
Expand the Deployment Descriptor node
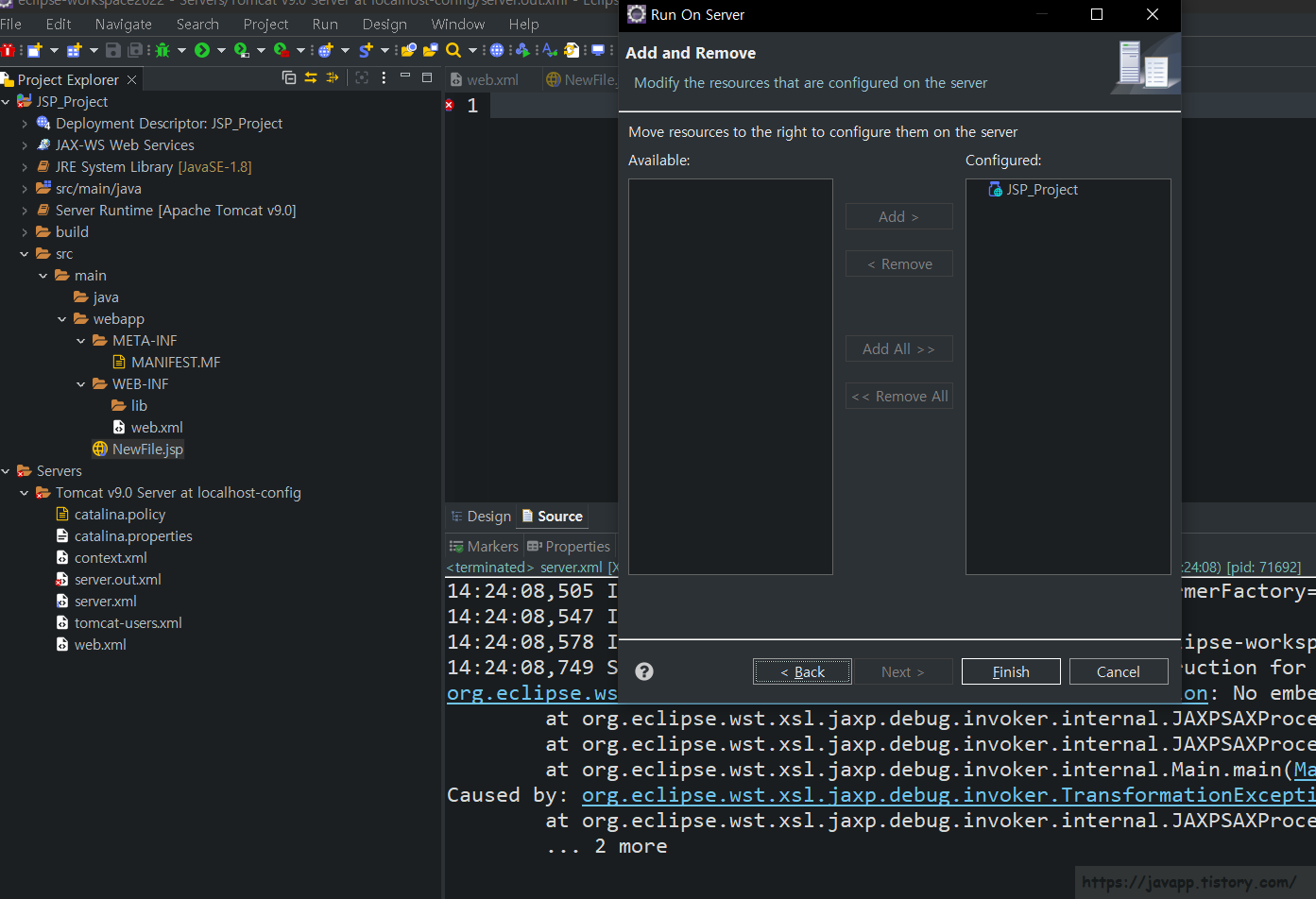(x=25, y=124)
